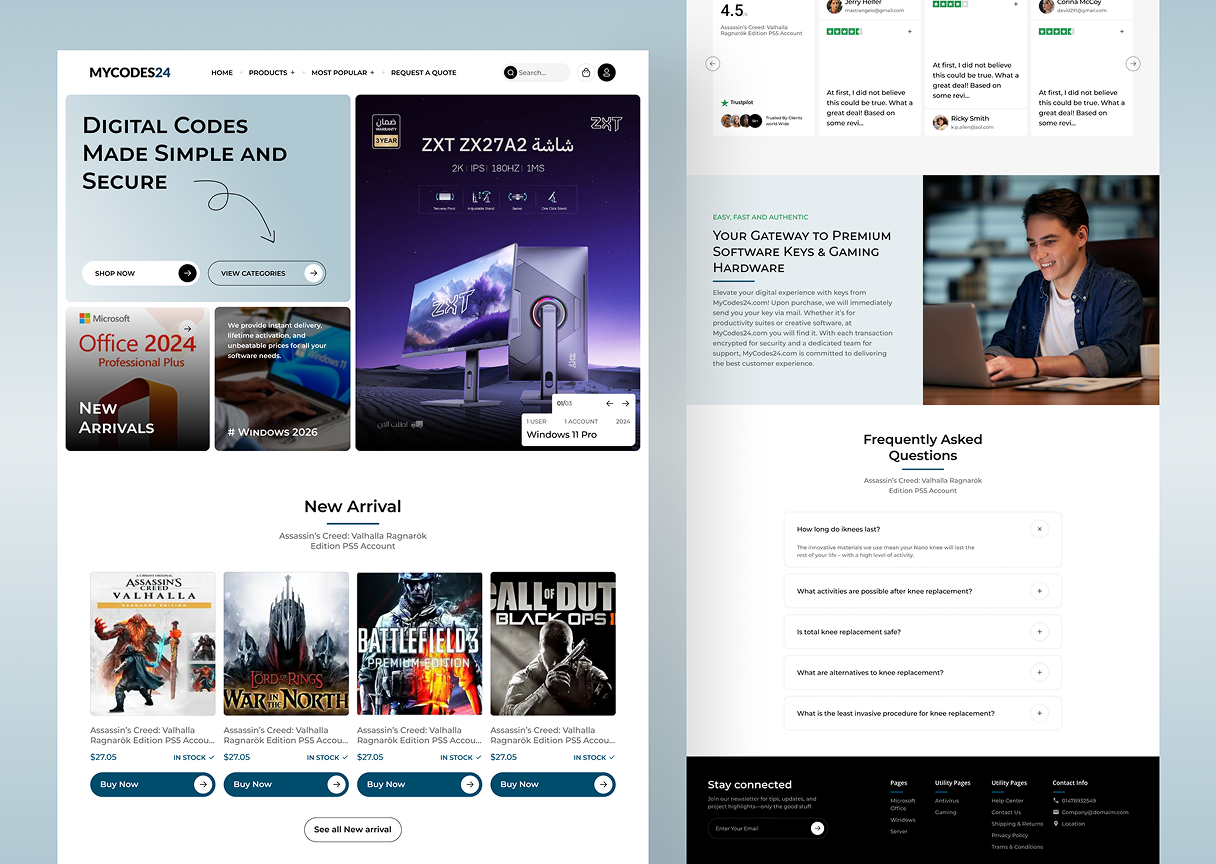Select Home in the navigation bar

[x=222, y=73]
